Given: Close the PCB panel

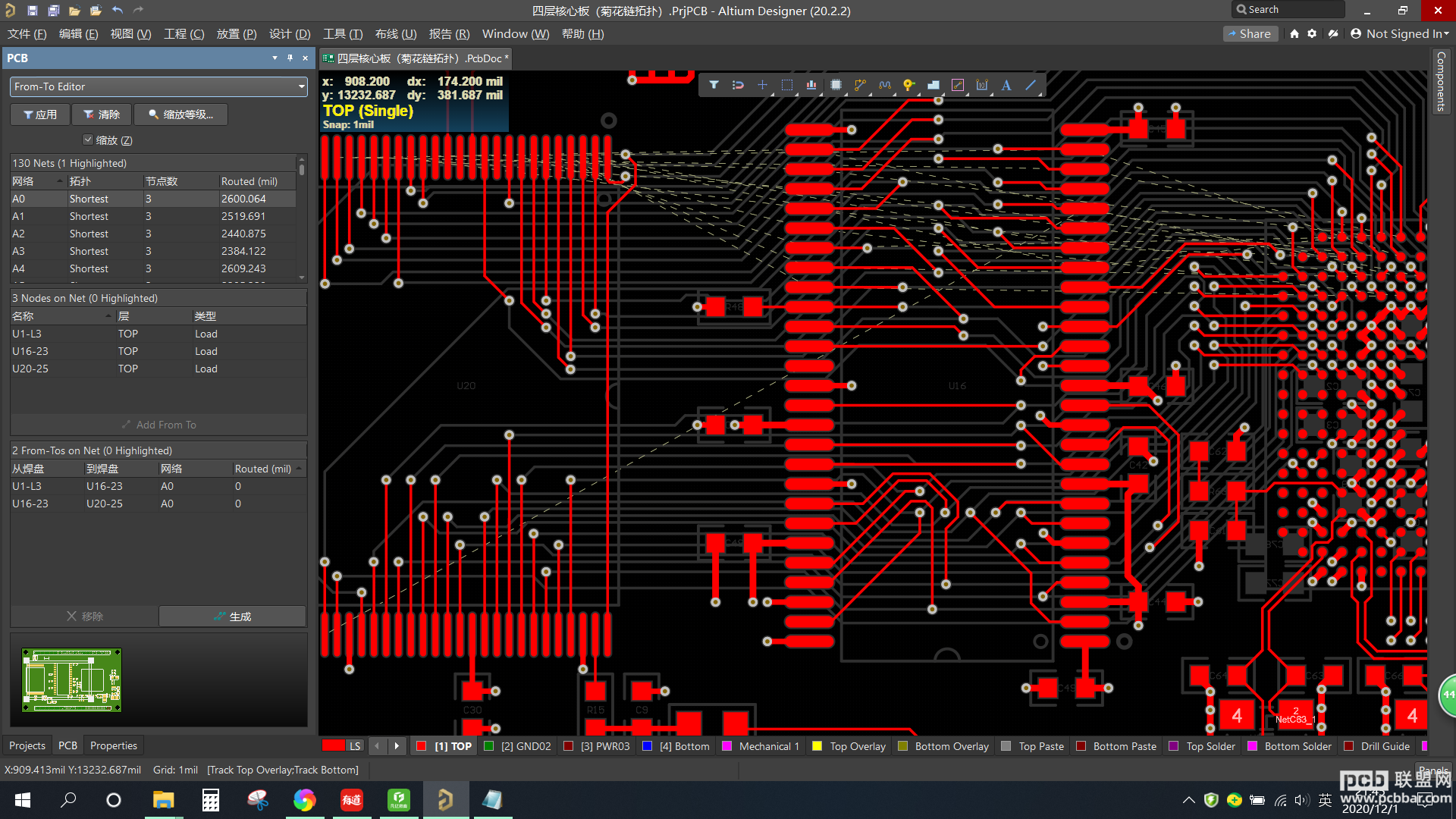Looking at the screenshot, I should pyautogui.click(x=305, y=58).
